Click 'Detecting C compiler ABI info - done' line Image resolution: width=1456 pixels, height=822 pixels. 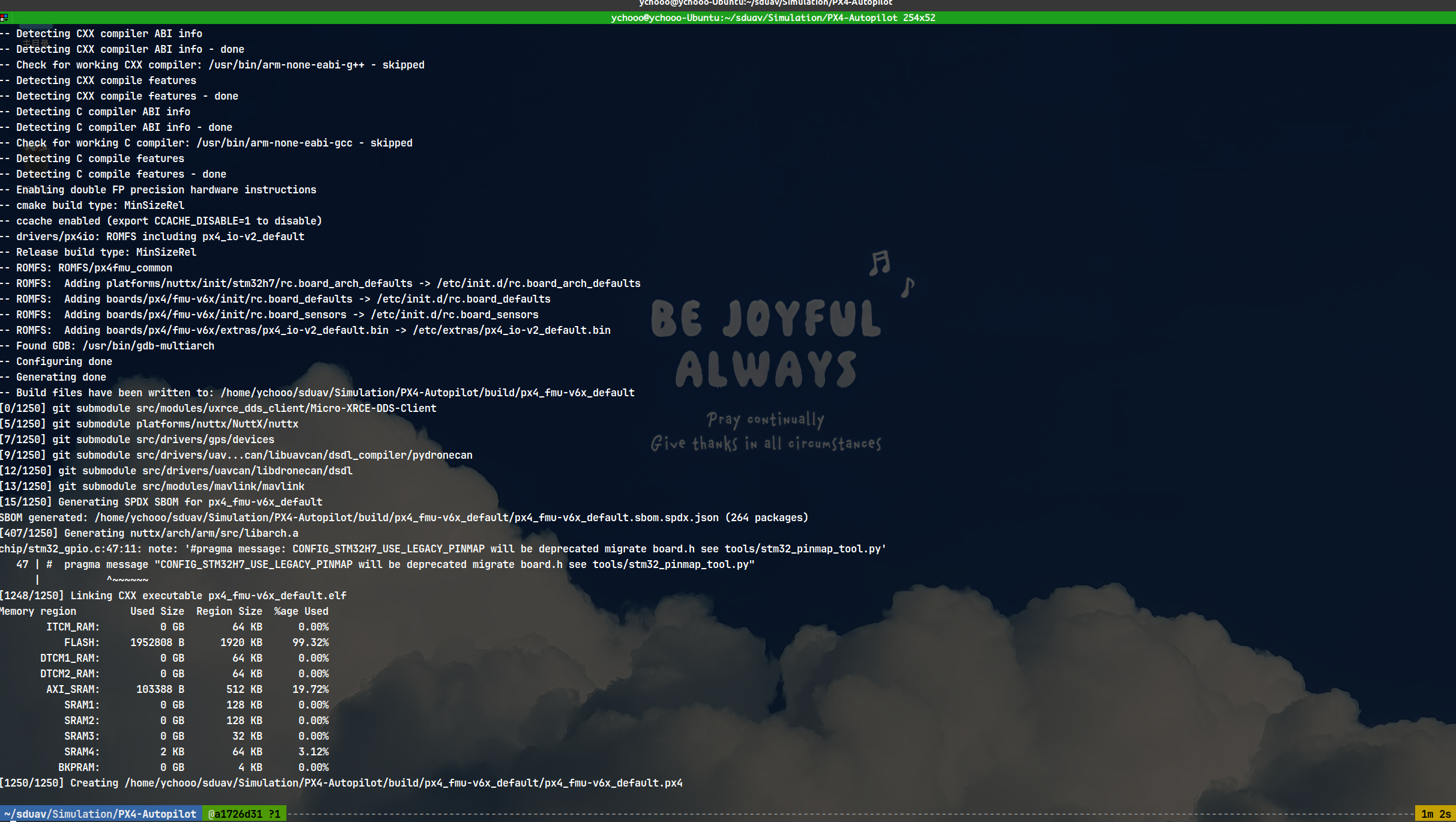click(116, 127)
